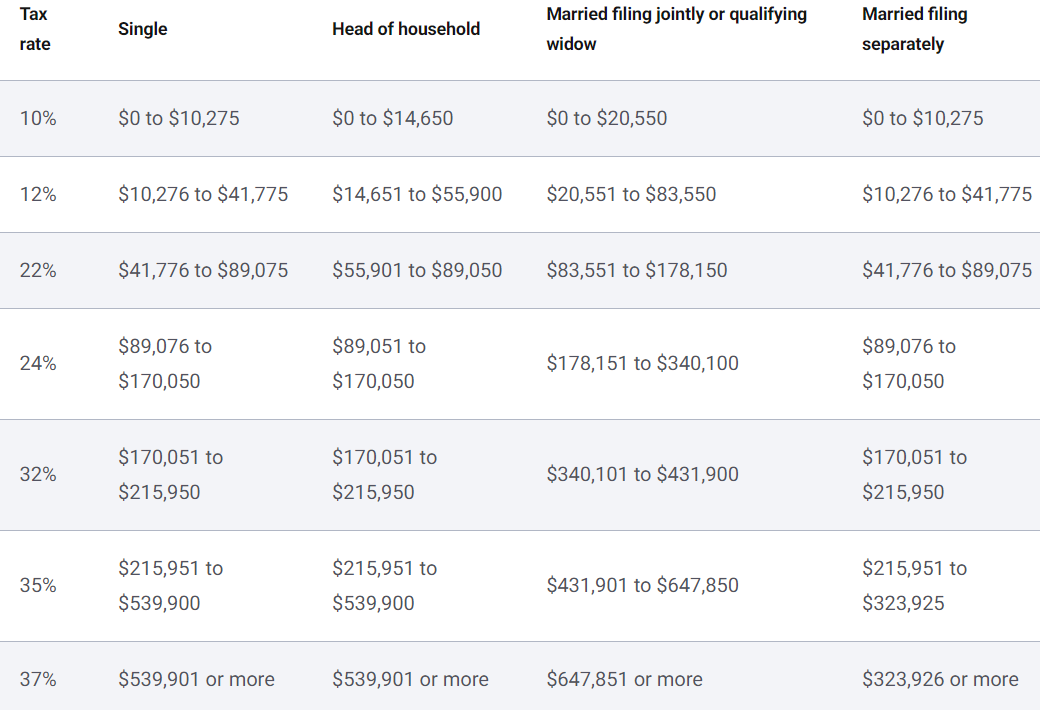Select the "$178,151 to $340,100" cell
This screenshot has height=710, width=1040.
point(642,363)
